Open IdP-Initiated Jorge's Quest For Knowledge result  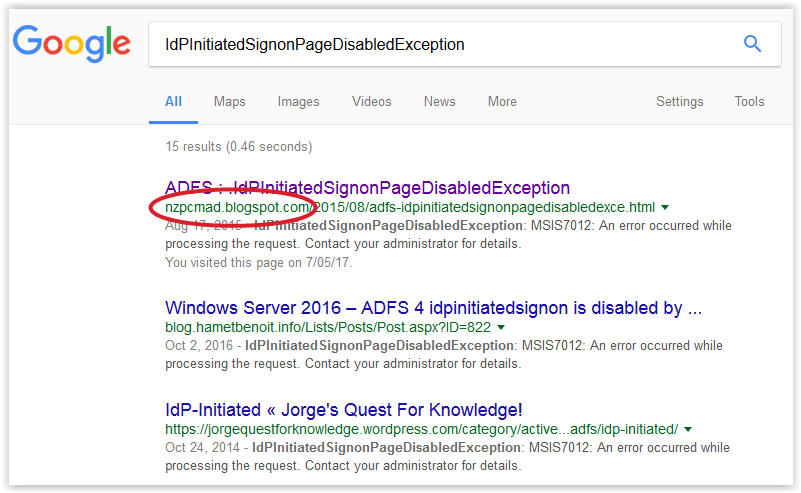point(343,410)
